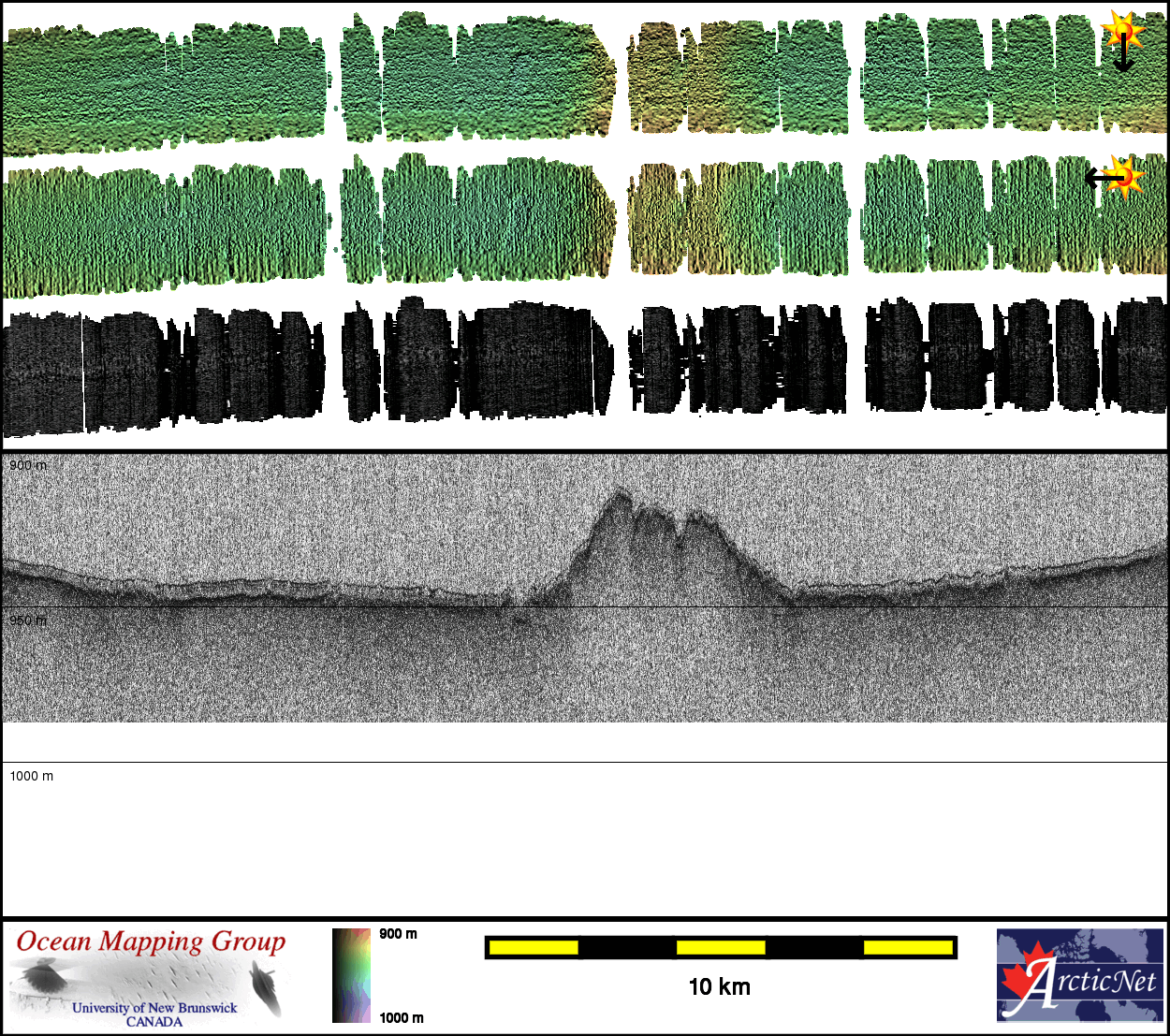
Task: Click the 950 m depth line label
Action: [x=28, y=620]
